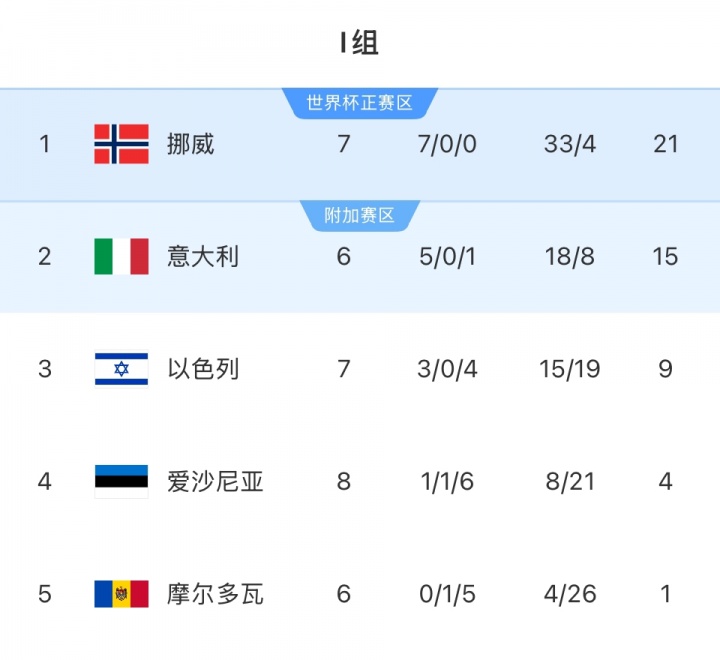The height and width of the screenshot is (660, 720).
Task: Click Moldova's 4/26 goals figure
Action: tap(570, 594)
